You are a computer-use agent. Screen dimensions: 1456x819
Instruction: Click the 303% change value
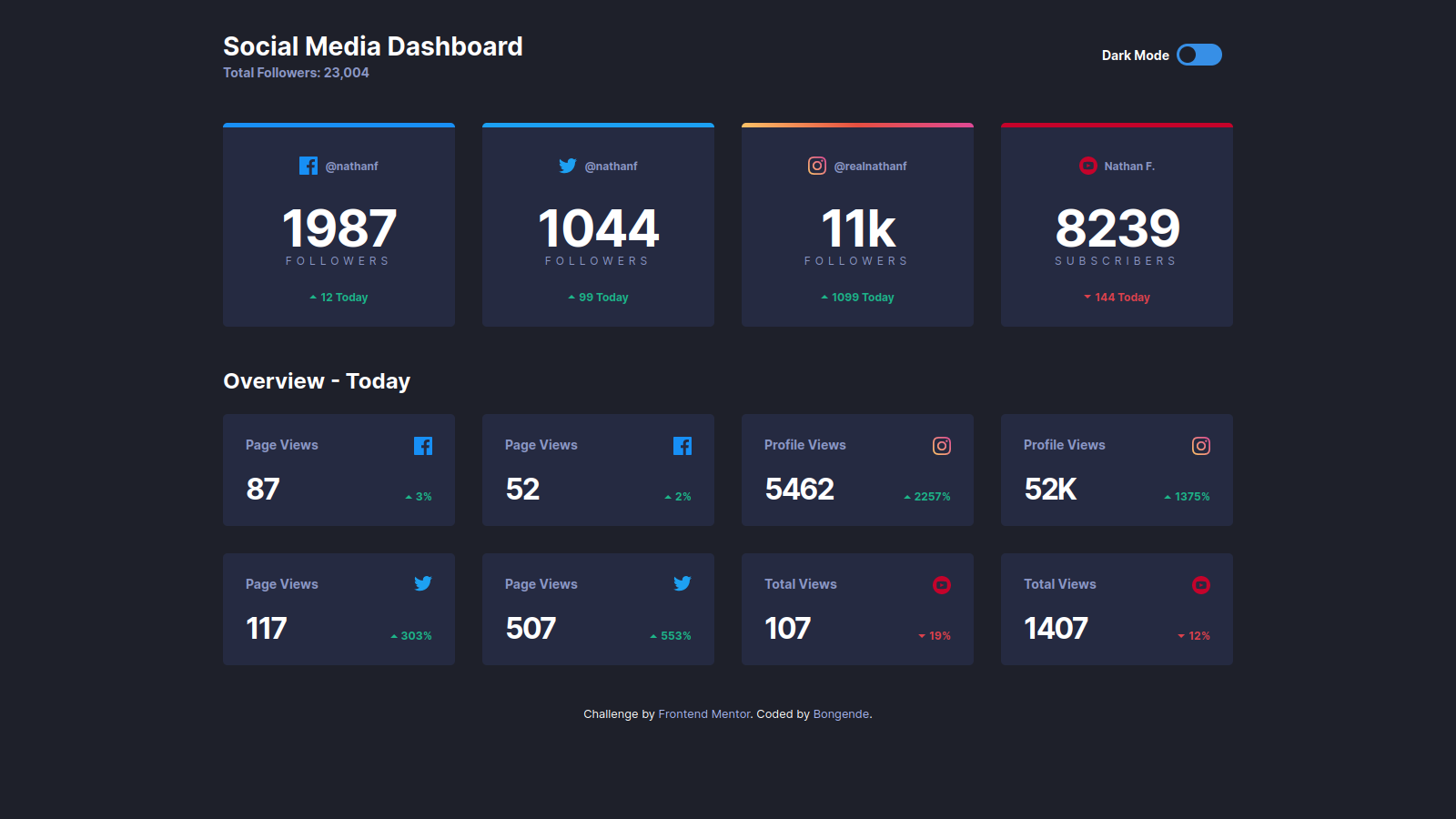(x=417, y=636)
